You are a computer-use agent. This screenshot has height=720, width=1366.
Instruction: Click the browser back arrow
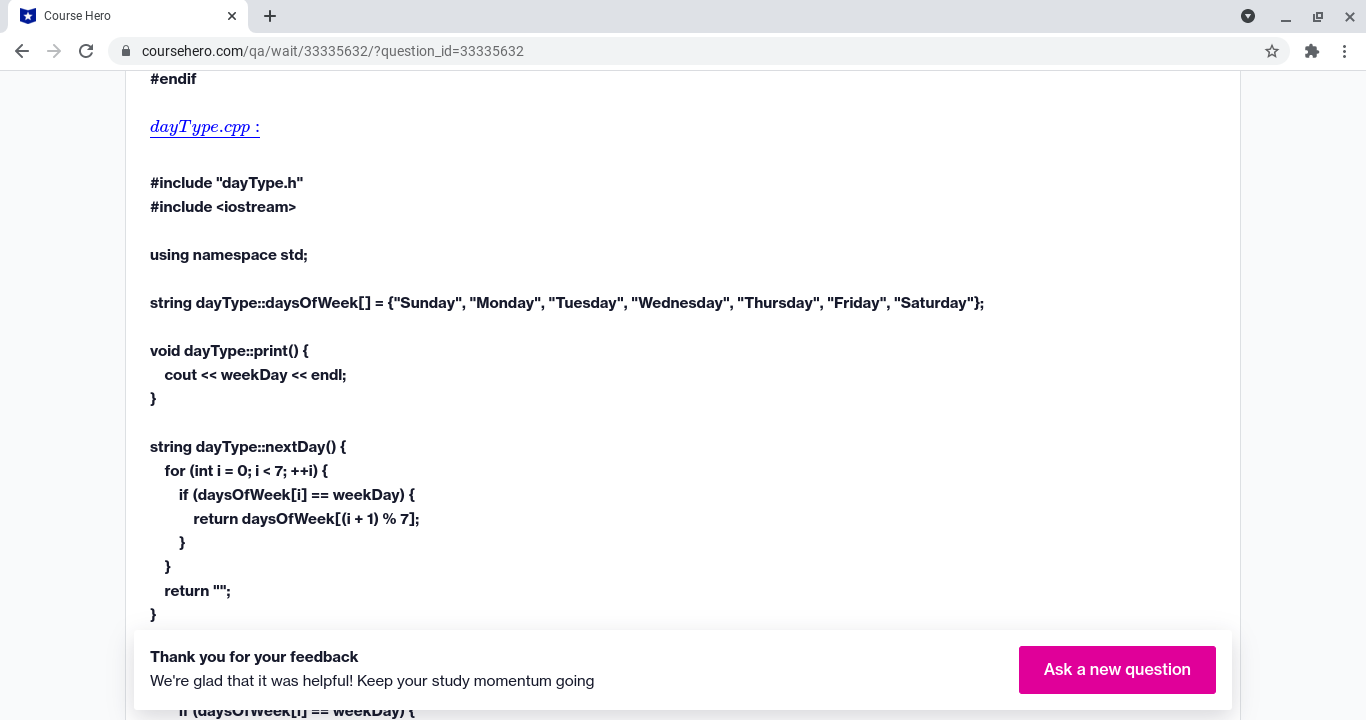click(x=22, y=51)
